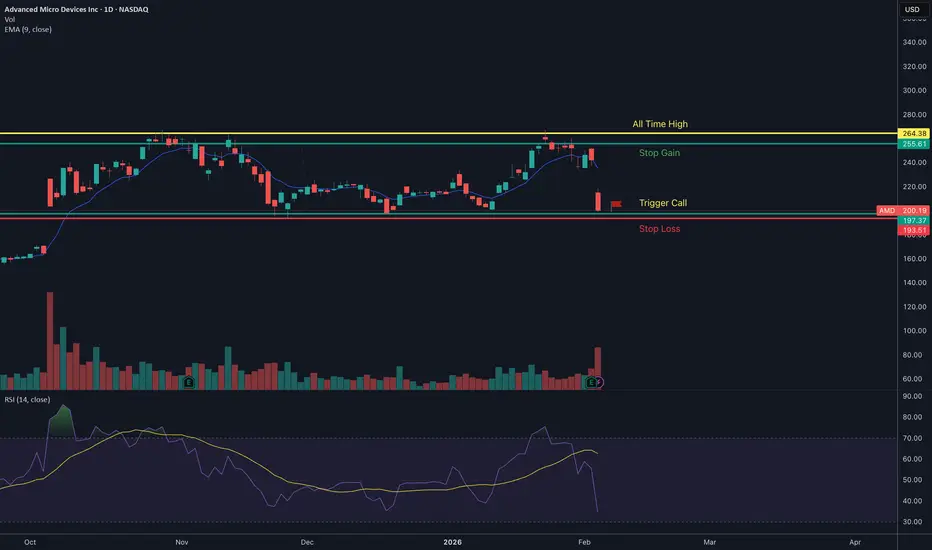The width and height of the screenshot is (932, 550).
Task: Click the yellow 264.38 price tag
Action: coord(914,133)
